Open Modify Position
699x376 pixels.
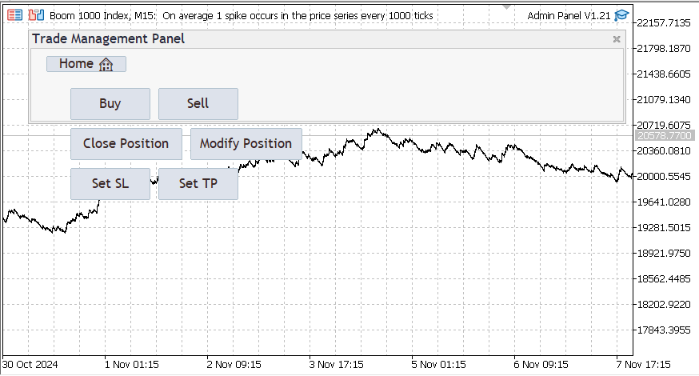coord(246,144)
